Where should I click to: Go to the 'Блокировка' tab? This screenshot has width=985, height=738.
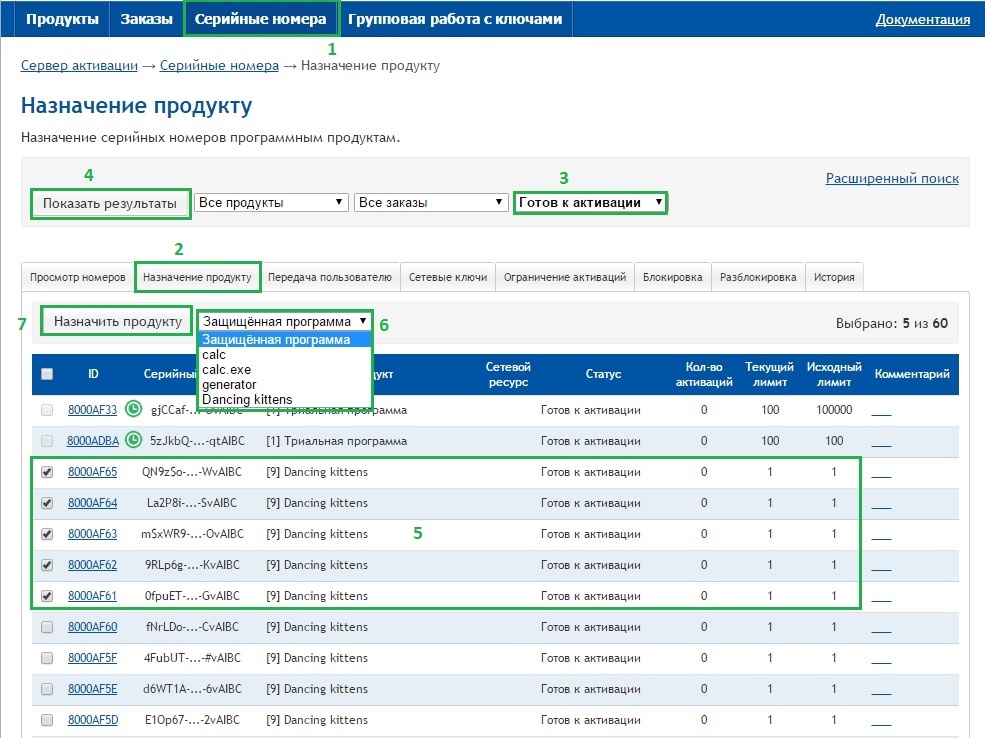(x=672, y=277)
